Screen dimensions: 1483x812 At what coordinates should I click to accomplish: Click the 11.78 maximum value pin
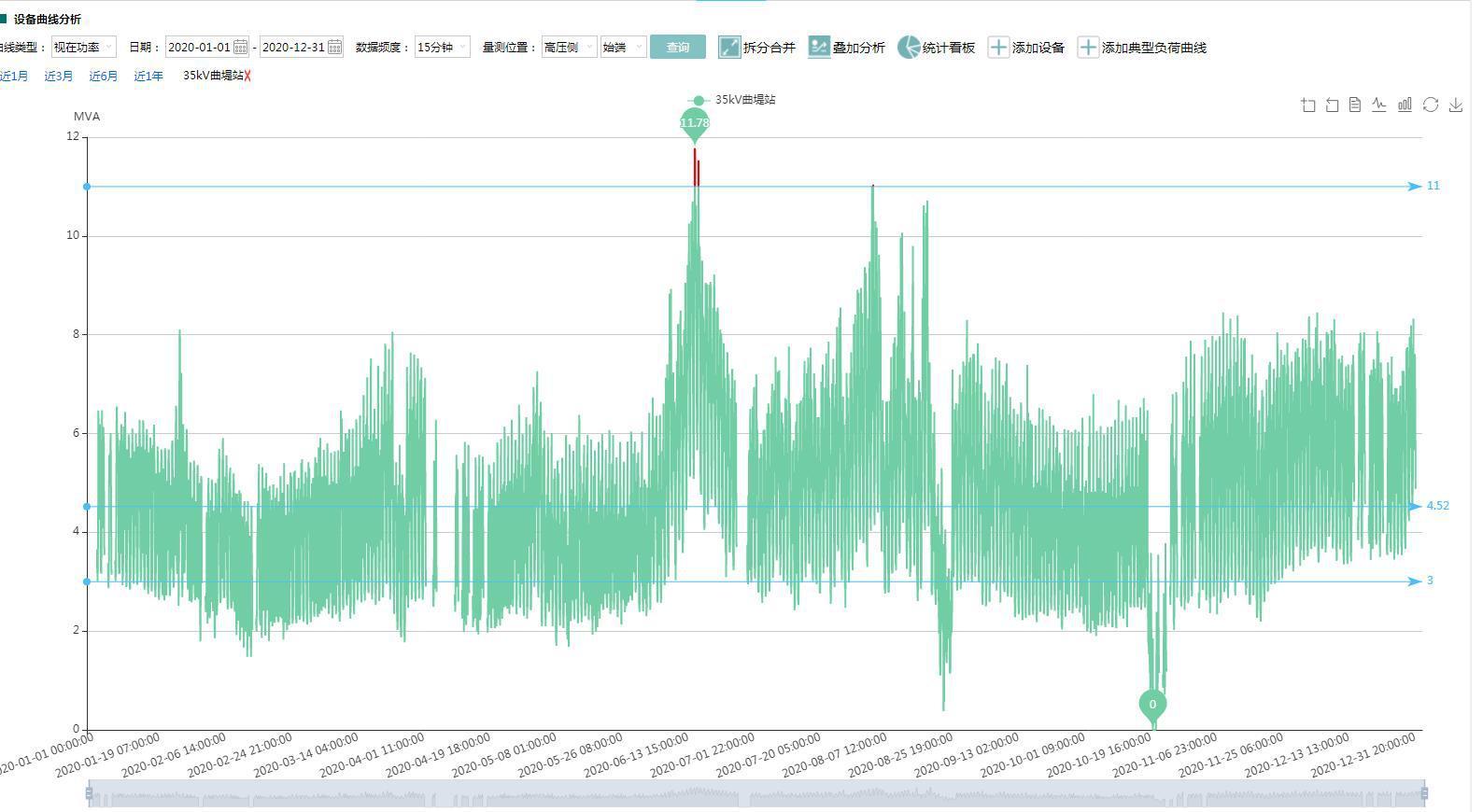coord(695,125)
